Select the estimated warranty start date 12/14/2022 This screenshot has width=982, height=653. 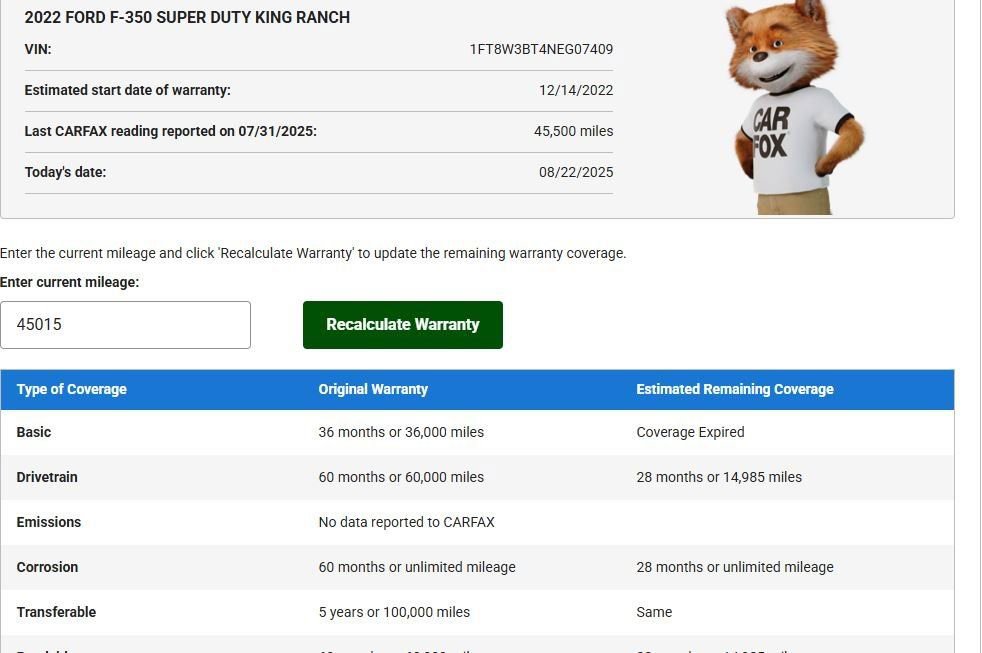(x=575, y=90)
